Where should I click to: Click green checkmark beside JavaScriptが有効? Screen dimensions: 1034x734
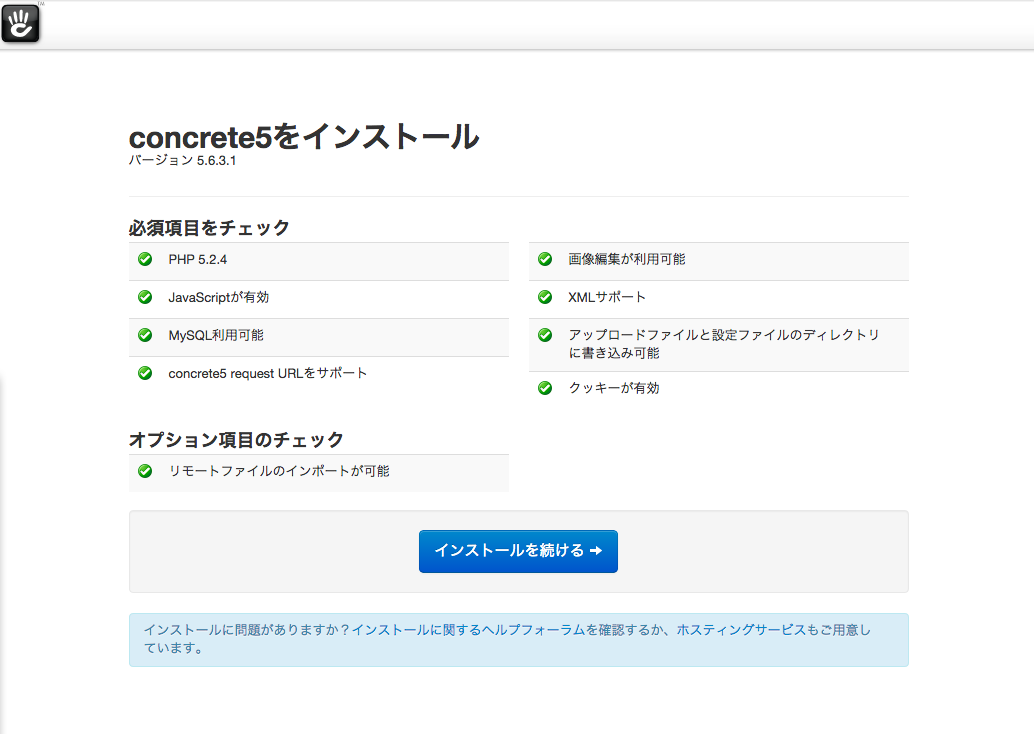[145, 297]
